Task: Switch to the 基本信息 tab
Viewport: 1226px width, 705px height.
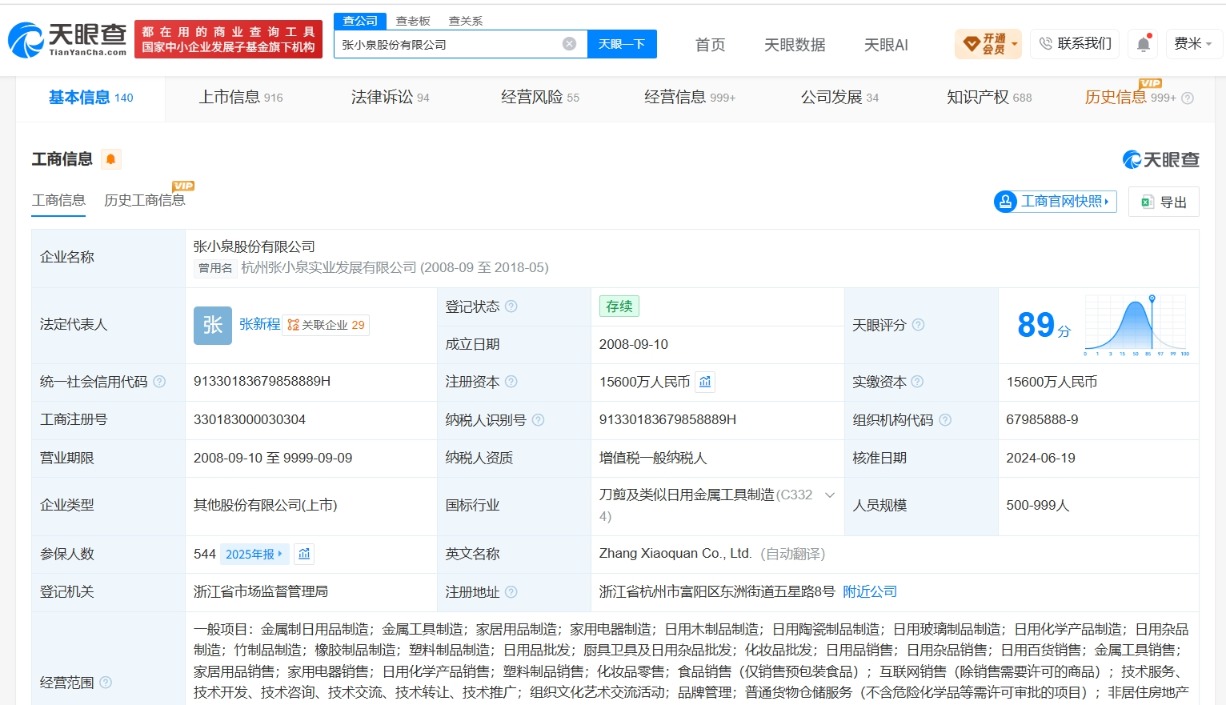Action: point(90,97)
